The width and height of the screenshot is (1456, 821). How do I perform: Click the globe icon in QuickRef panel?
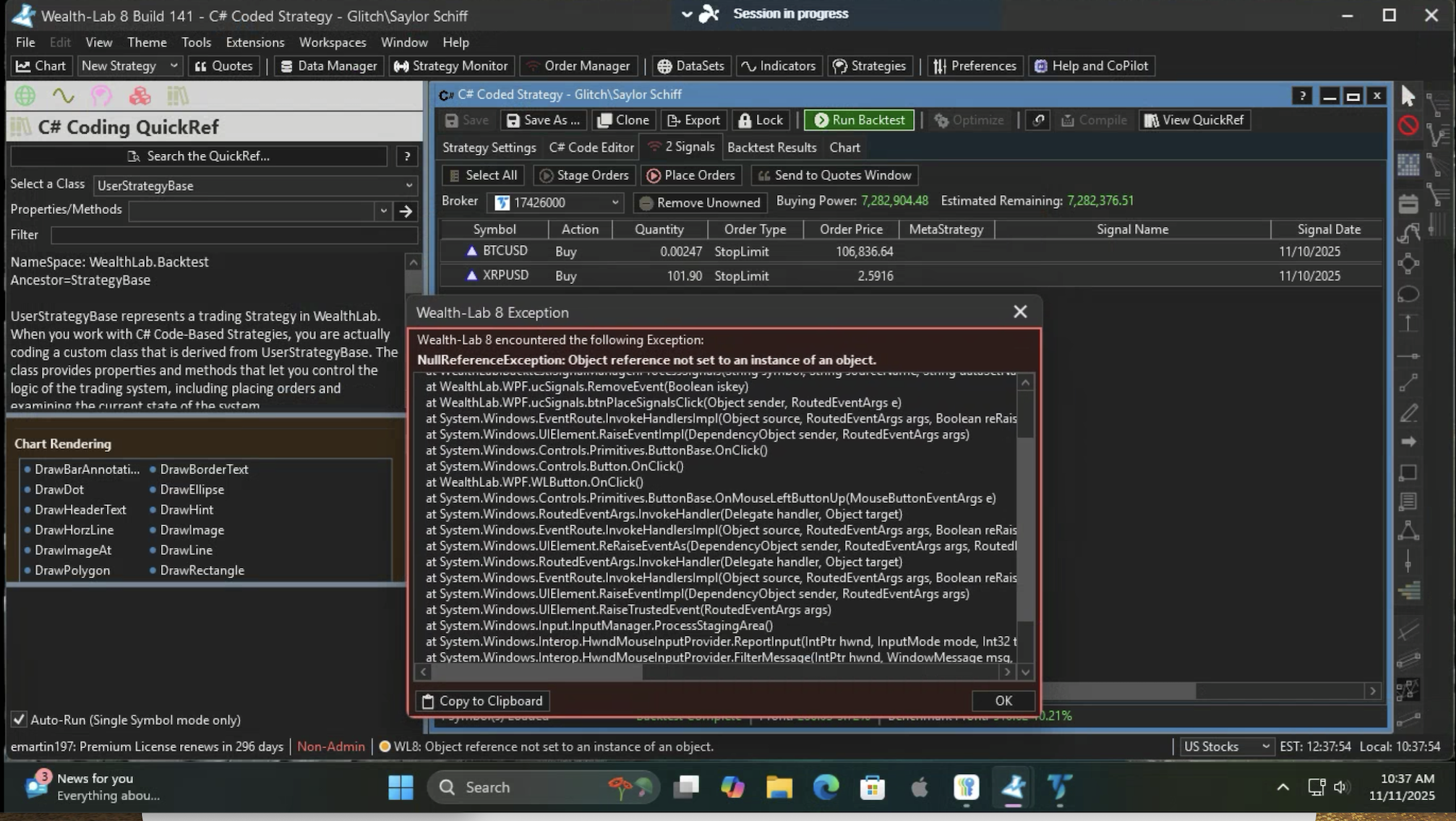click(25, 95)
